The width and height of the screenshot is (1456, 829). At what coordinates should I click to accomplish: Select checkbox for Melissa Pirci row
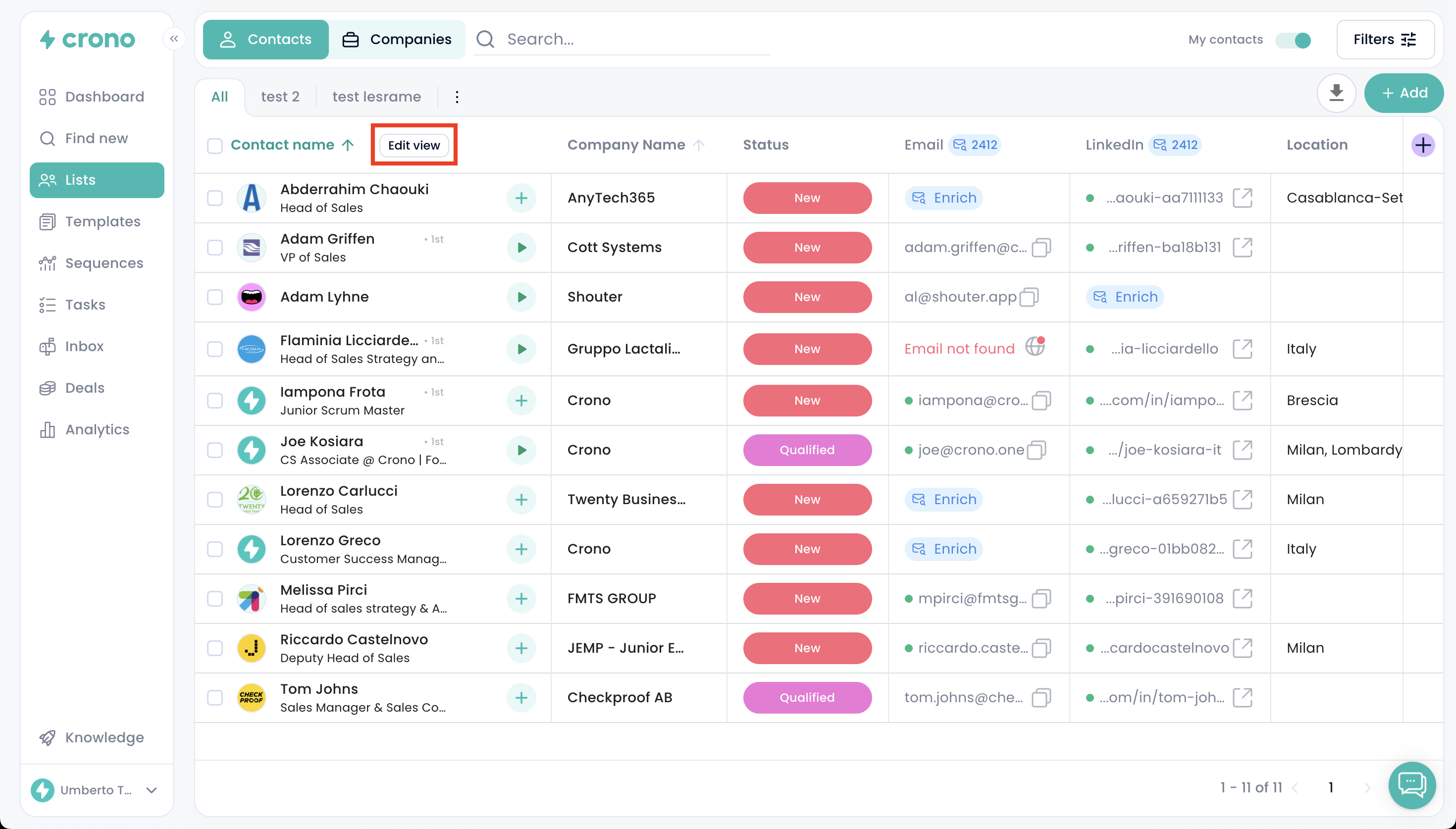coord(214,599)
